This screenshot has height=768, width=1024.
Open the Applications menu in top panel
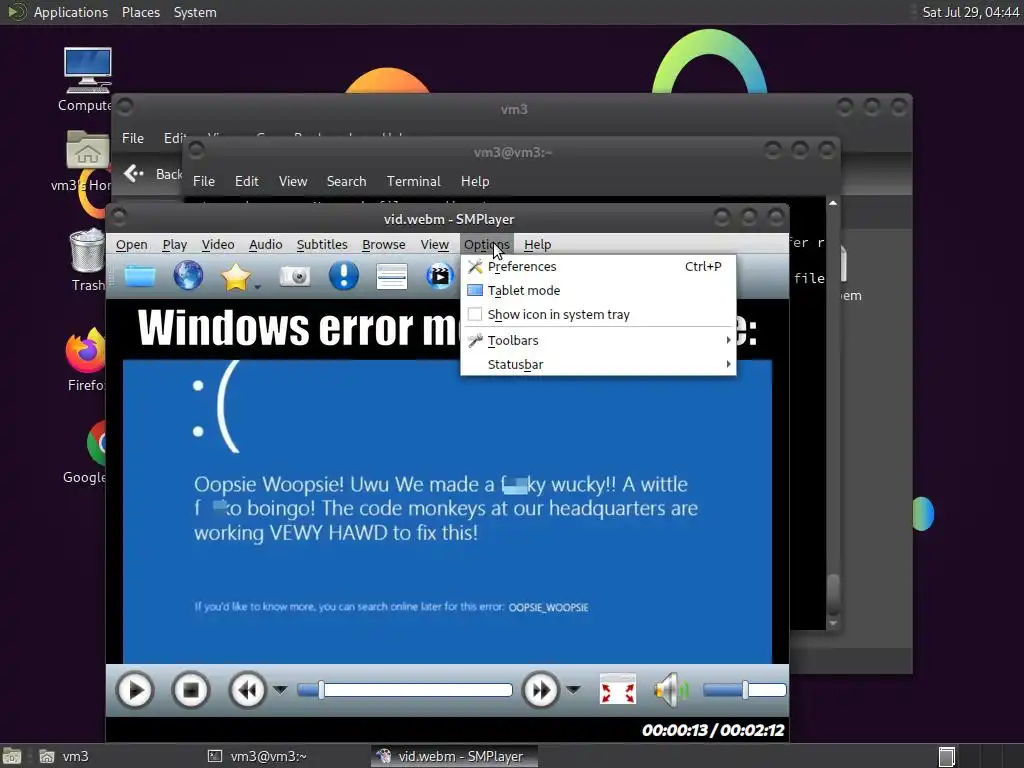(71, 12)
